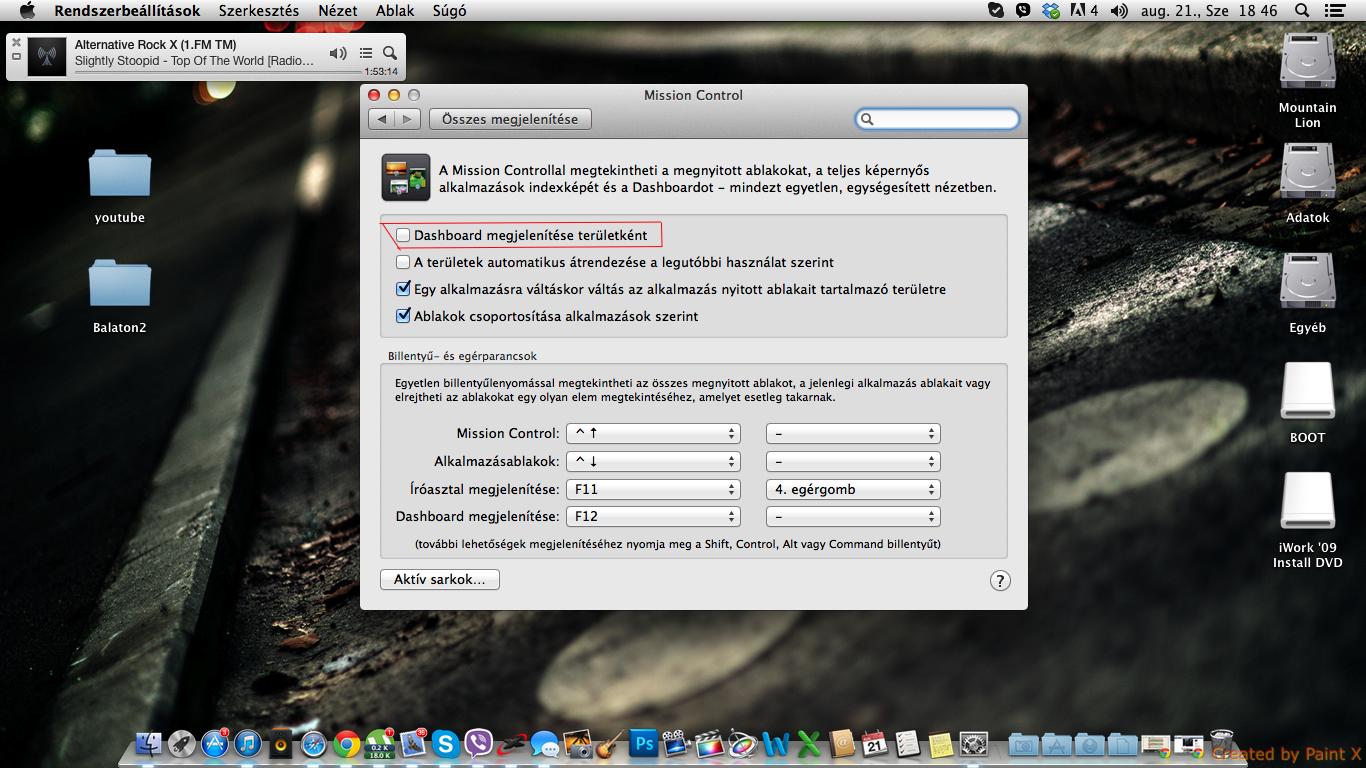Go back with the left arrow button
1366x768 pixels.
point(382,119)
